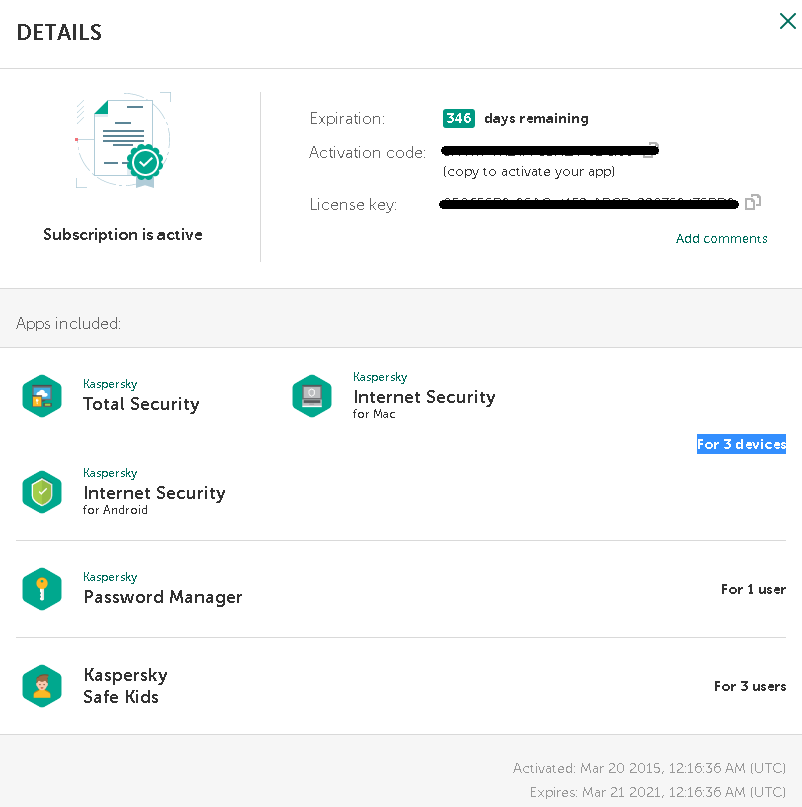Click the Internet Security for Mac icon
Viewport: 802px width, 807px height.
(x=312, y=396)
